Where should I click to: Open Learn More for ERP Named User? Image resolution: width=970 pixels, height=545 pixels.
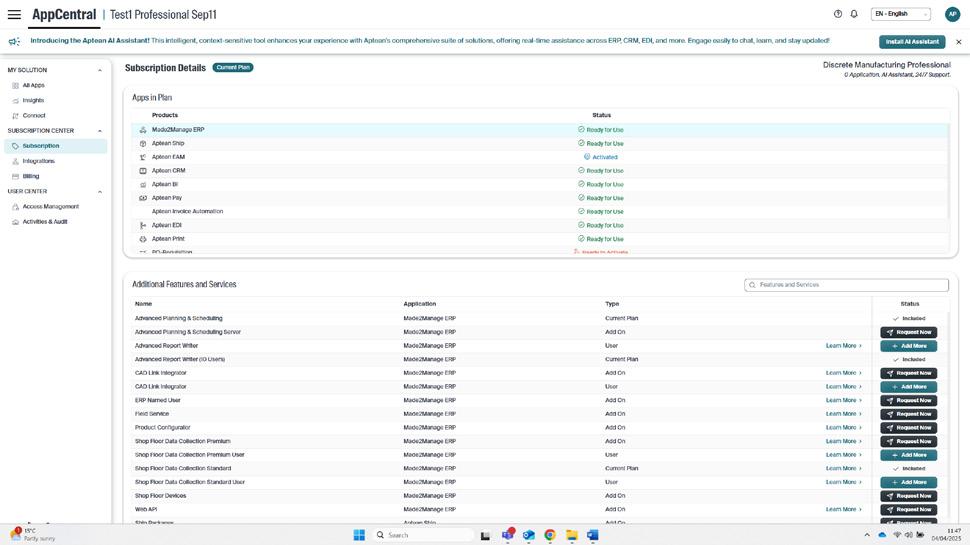844,400
